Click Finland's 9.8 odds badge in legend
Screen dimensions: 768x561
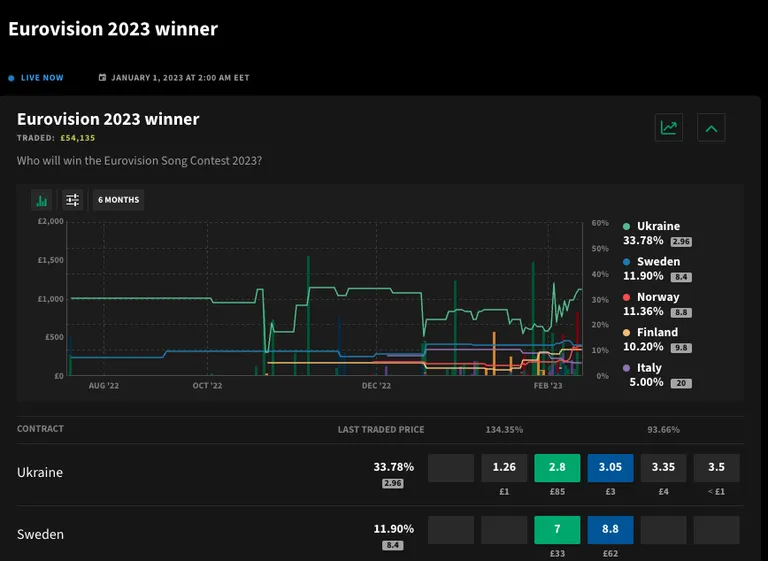[x=681, y=348]
